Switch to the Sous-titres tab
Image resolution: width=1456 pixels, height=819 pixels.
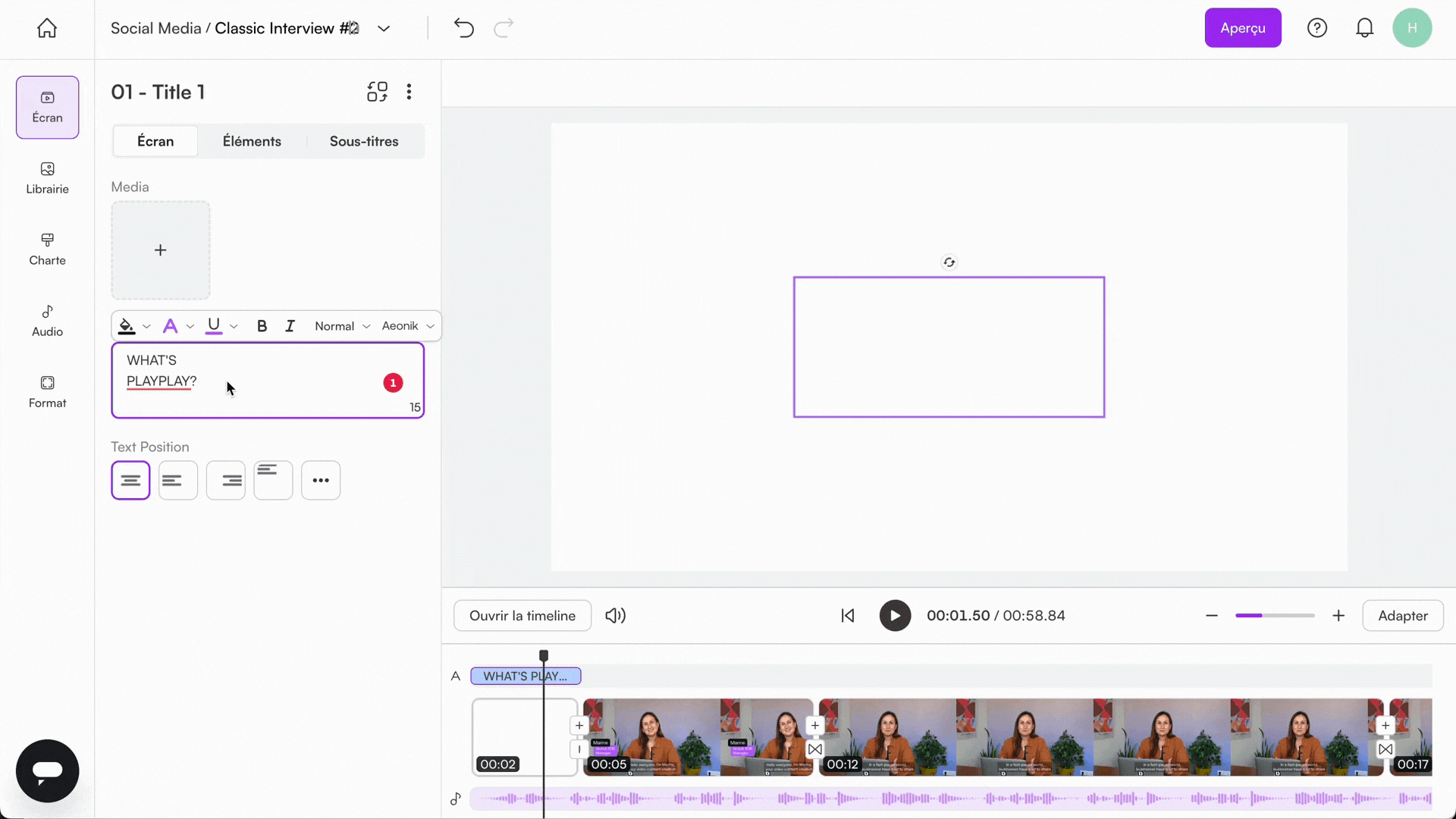[363, 141]
